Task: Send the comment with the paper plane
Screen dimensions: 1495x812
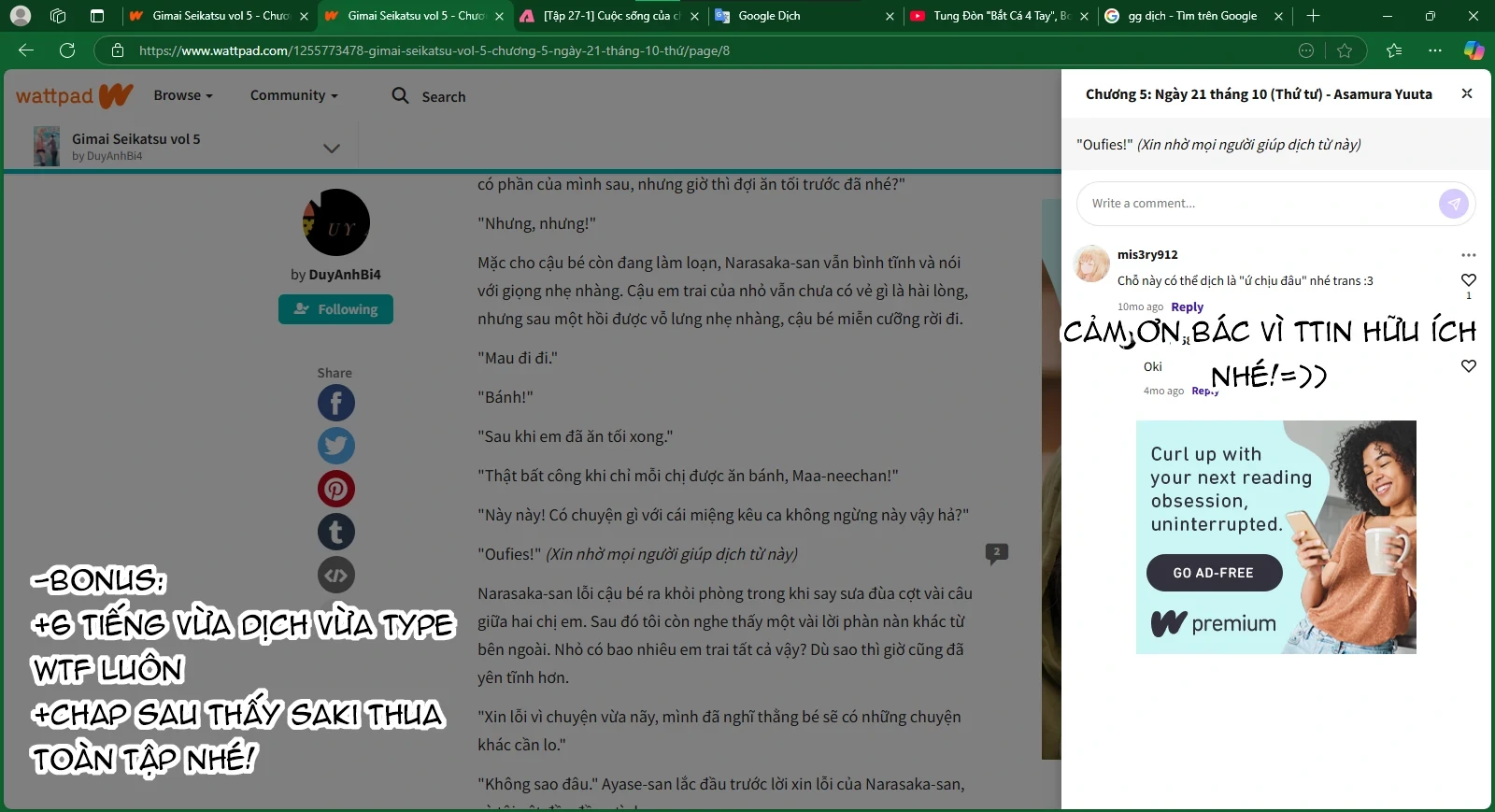Action: (x=1453, y=204)
